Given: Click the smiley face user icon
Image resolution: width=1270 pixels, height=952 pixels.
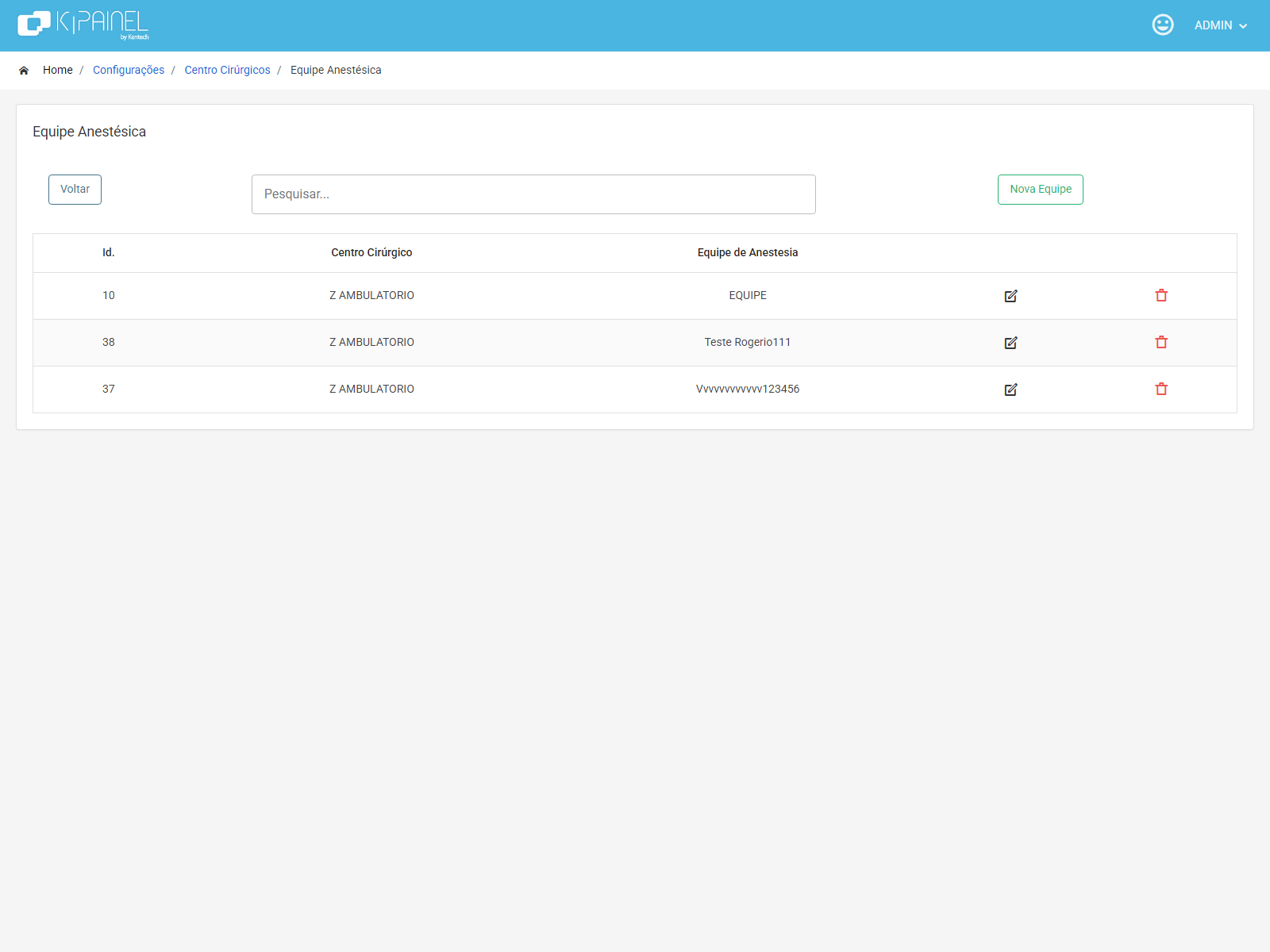Looking at the screenshot, I should pyautogui.click(x=1163, y=25).
